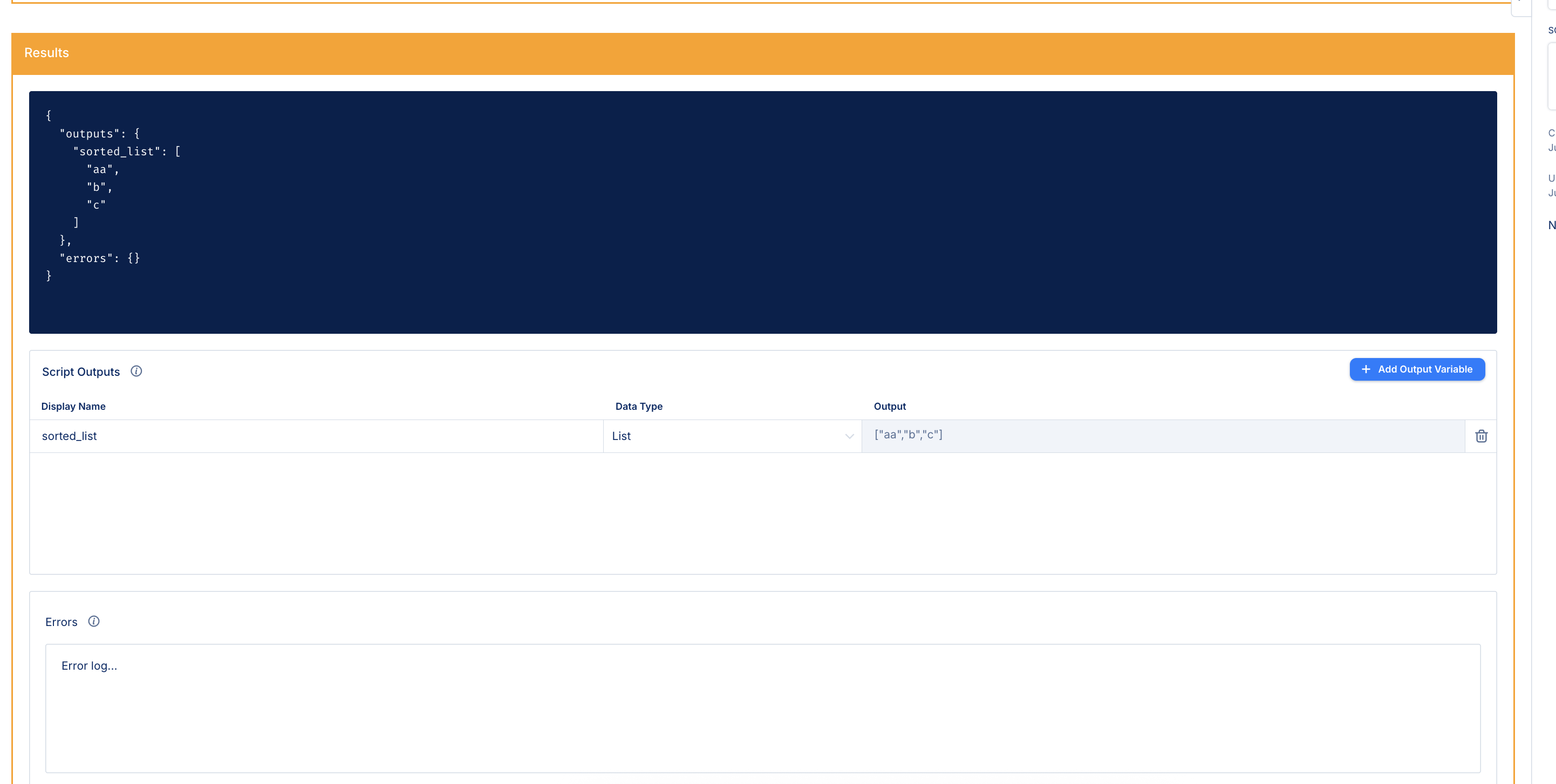Click the Errors section title
This screenshot has width=1556, height=784.
pos(61,622)
